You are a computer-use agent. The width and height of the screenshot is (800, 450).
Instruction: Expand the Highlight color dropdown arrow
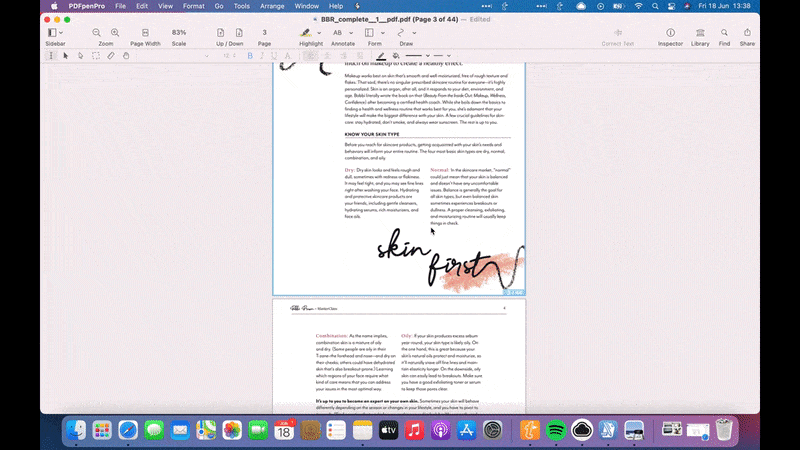tap(319, 33)
